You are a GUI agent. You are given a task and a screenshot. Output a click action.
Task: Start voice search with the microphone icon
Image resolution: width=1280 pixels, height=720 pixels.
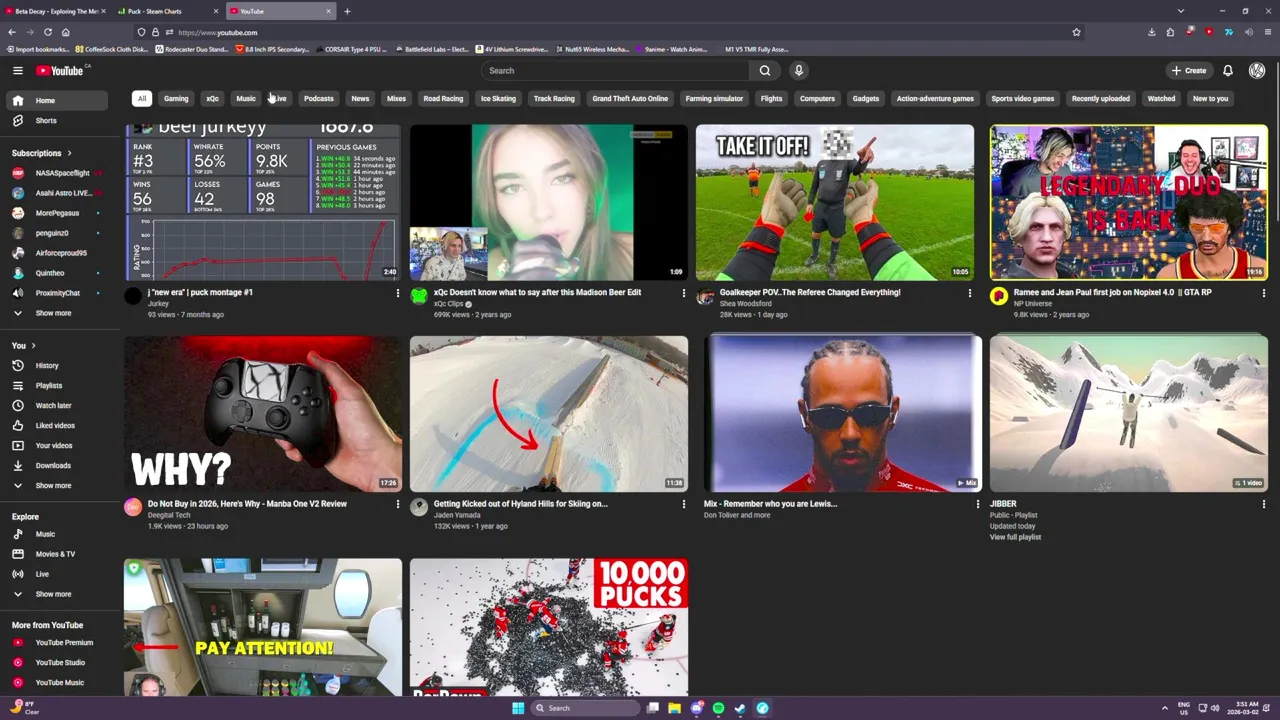point(798,70)
